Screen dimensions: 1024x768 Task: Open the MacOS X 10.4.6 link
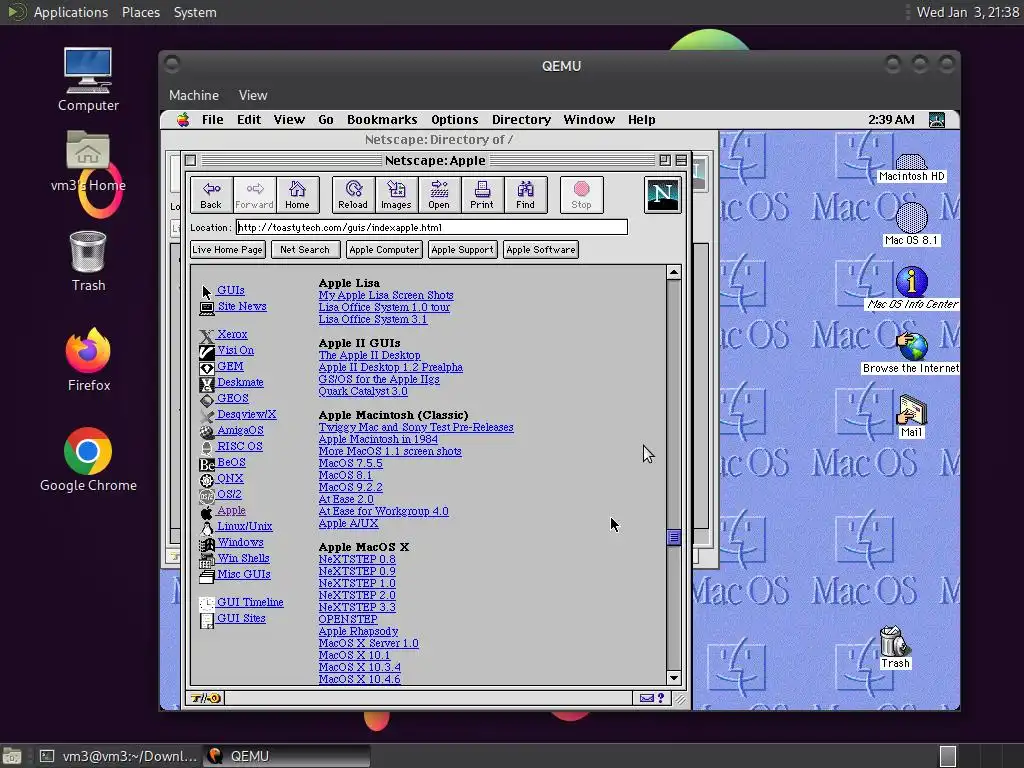tap(360, 679)
